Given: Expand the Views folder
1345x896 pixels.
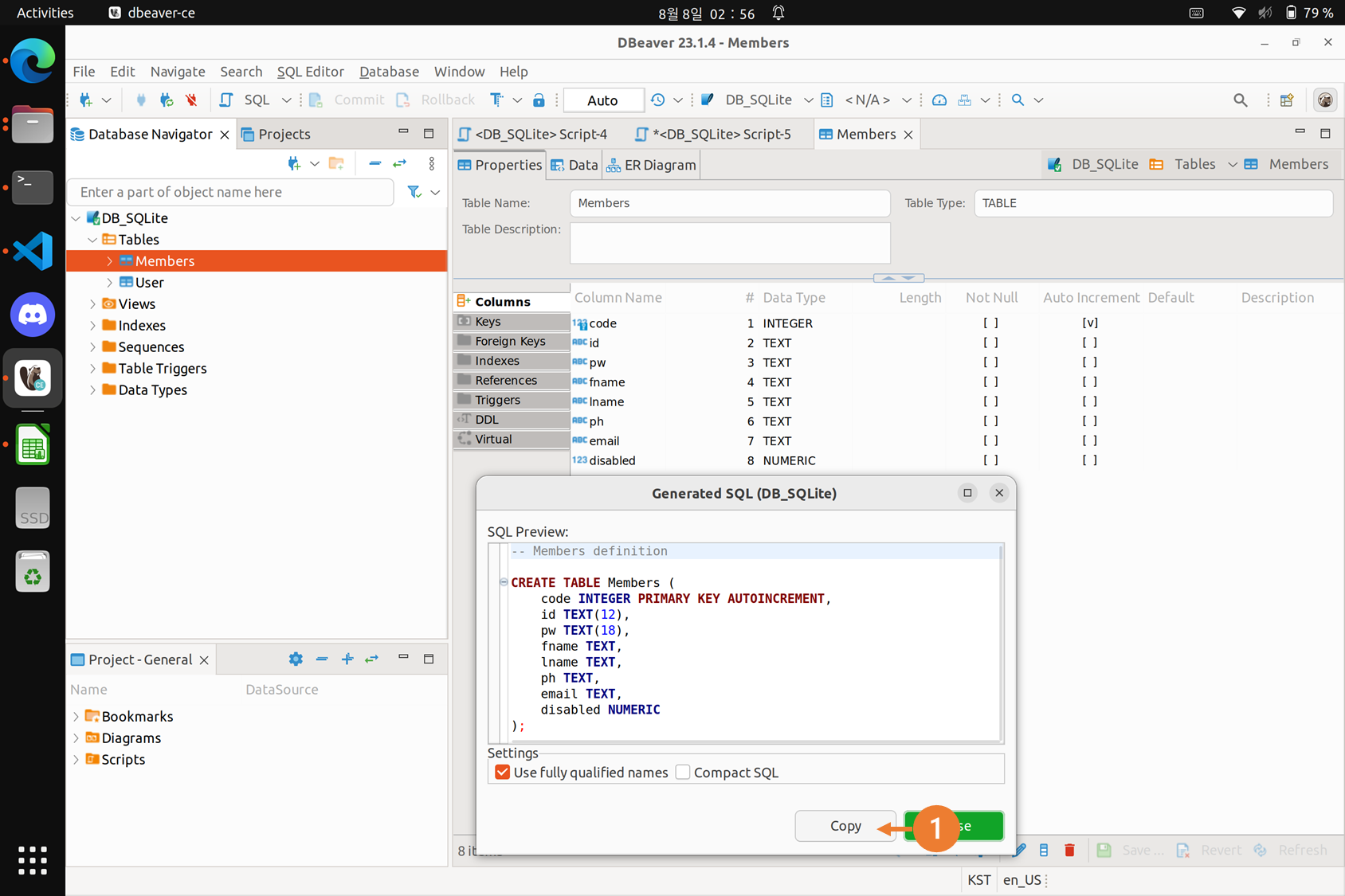Looking at the screenshot, I should point(92,304).
